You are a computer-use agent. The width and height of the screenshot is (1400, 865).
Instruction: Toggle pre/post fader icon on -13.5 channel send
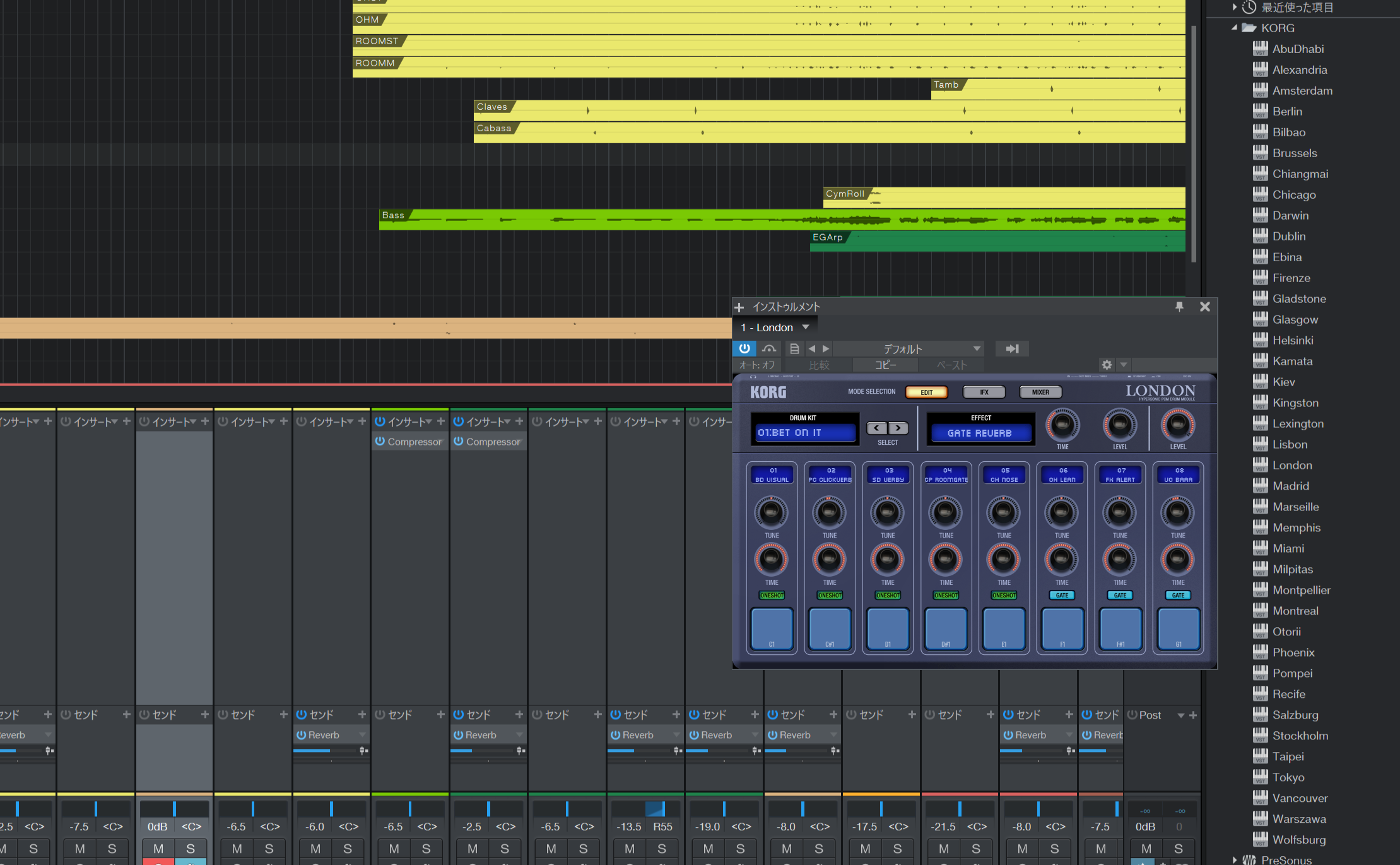[678, 751]
